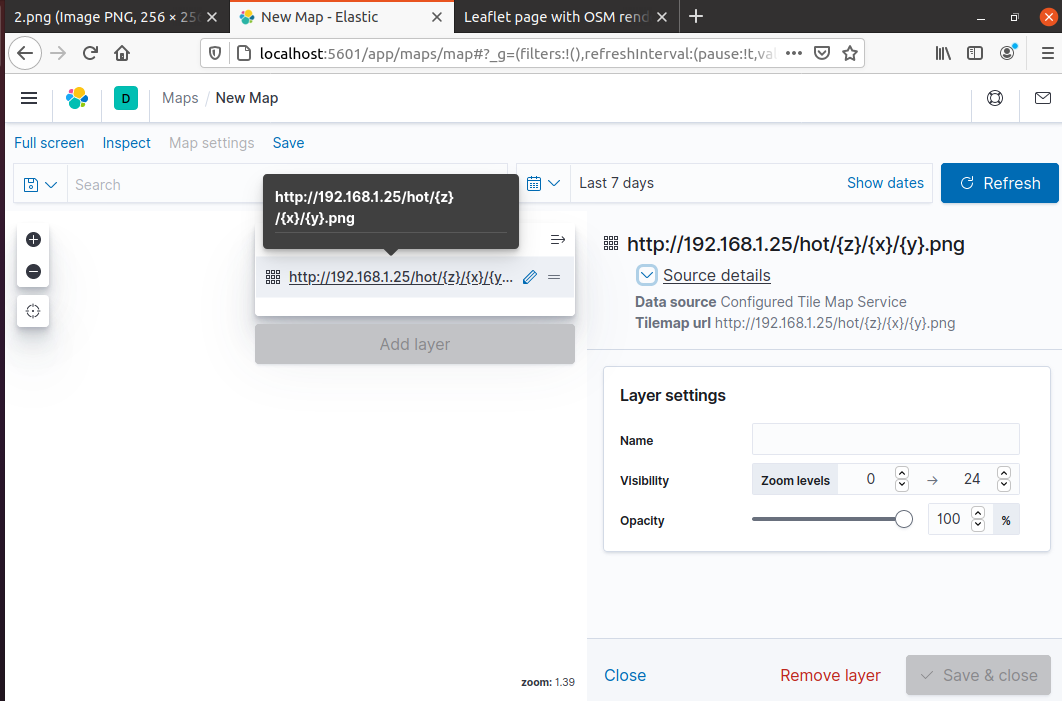Click the Elastic logo

(x=77, y=98)
